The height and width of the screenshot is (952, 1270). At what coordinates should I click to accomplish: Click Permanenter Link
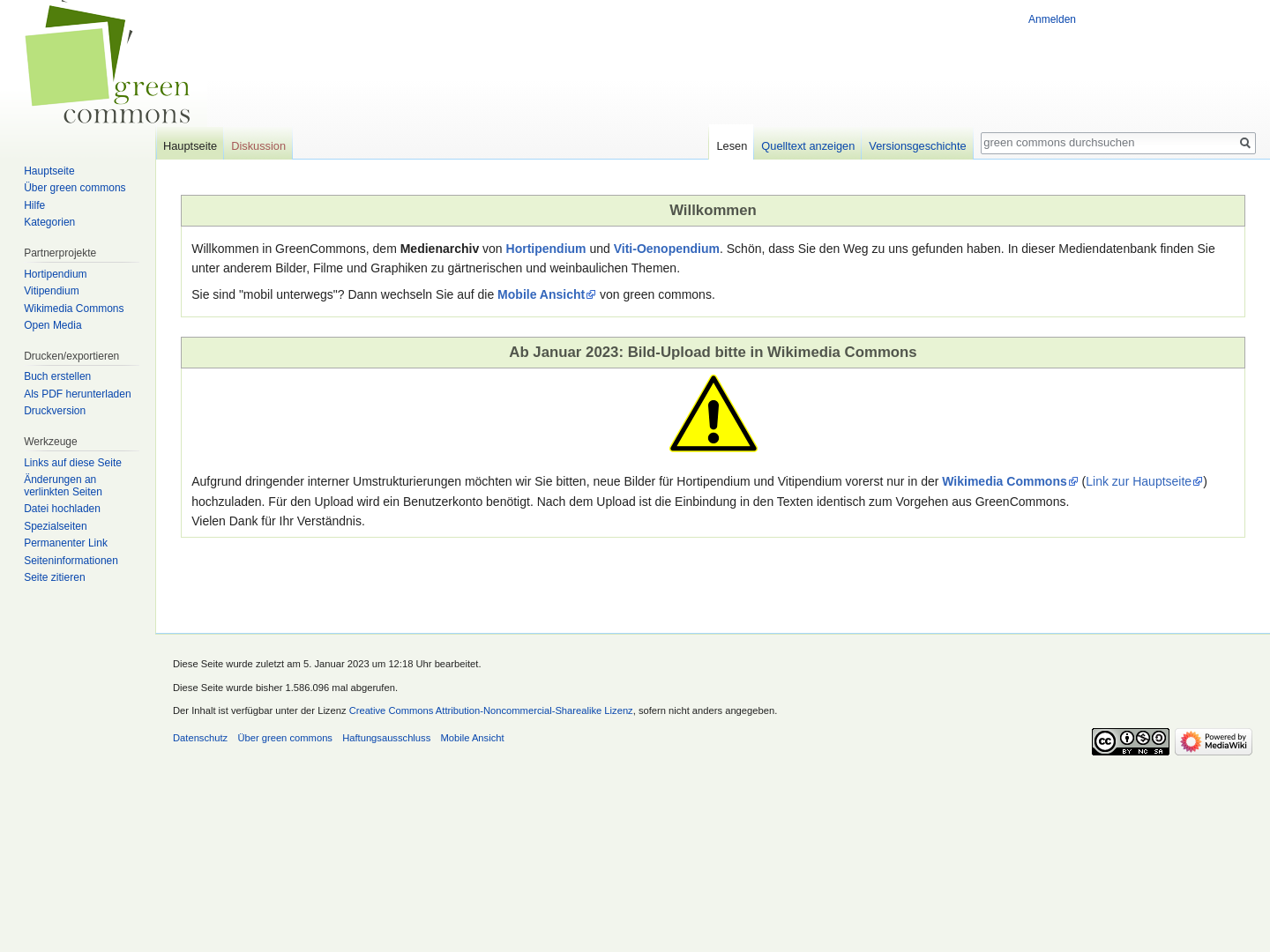tap(65, 543)
